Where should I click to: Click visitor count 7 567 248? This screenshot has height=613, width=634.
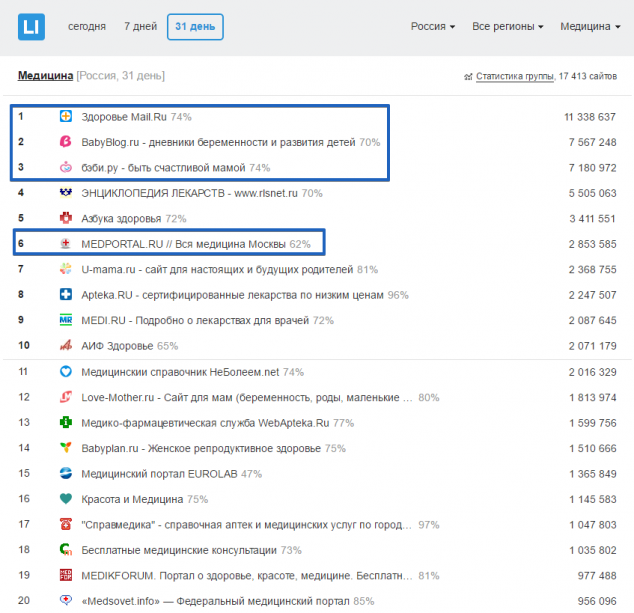592,142
